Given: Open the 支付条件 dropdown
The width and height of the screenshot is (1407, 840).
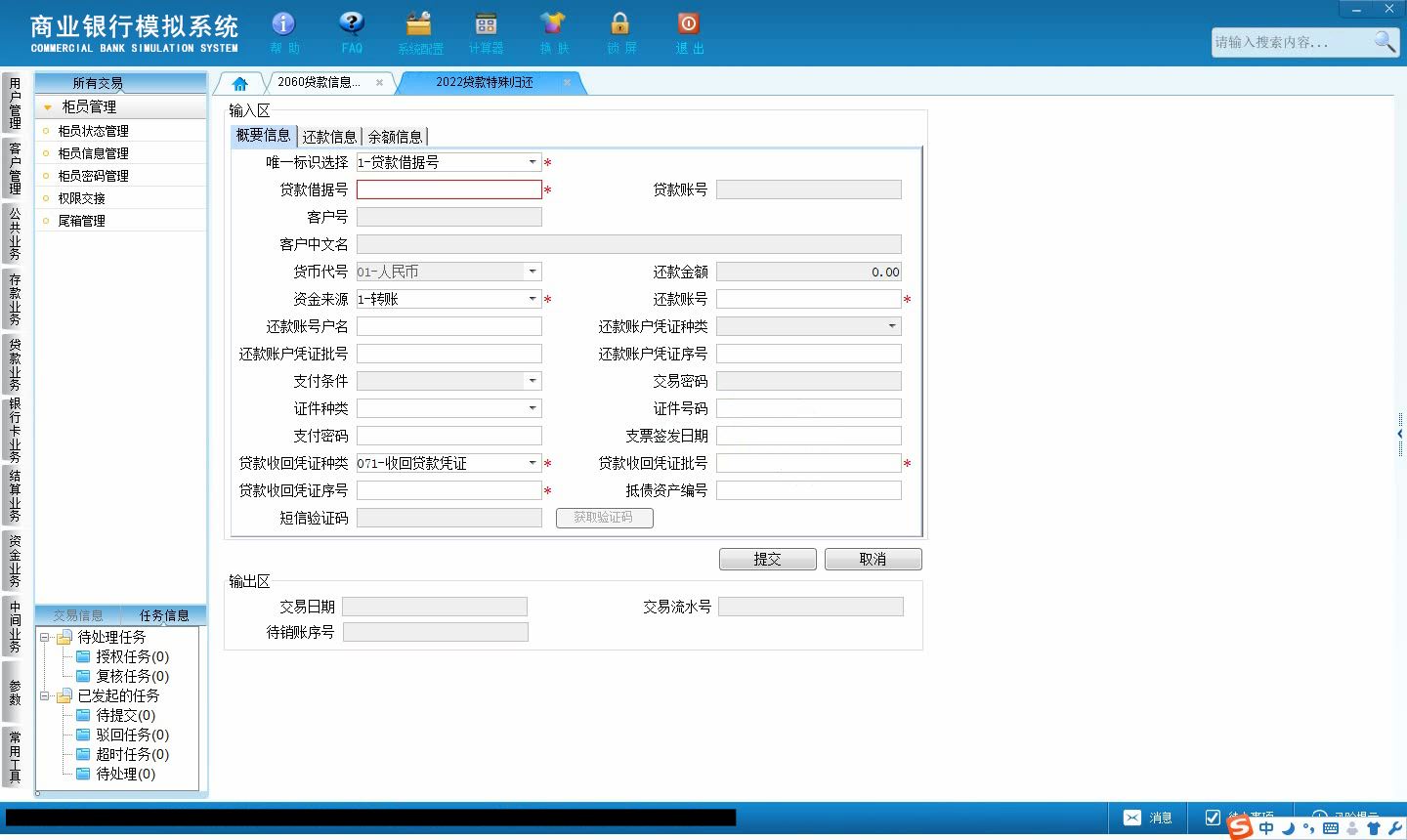Looking at the screenshot, I should coord(533,382).
